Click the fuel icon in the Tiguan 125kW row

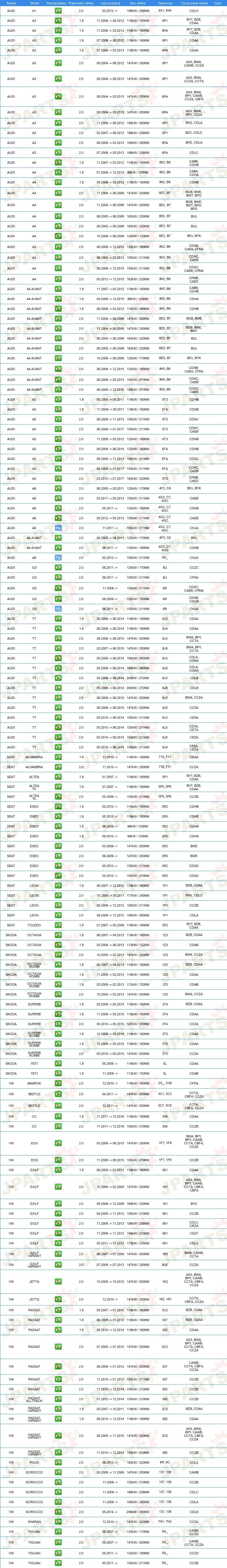point(58,1532)
